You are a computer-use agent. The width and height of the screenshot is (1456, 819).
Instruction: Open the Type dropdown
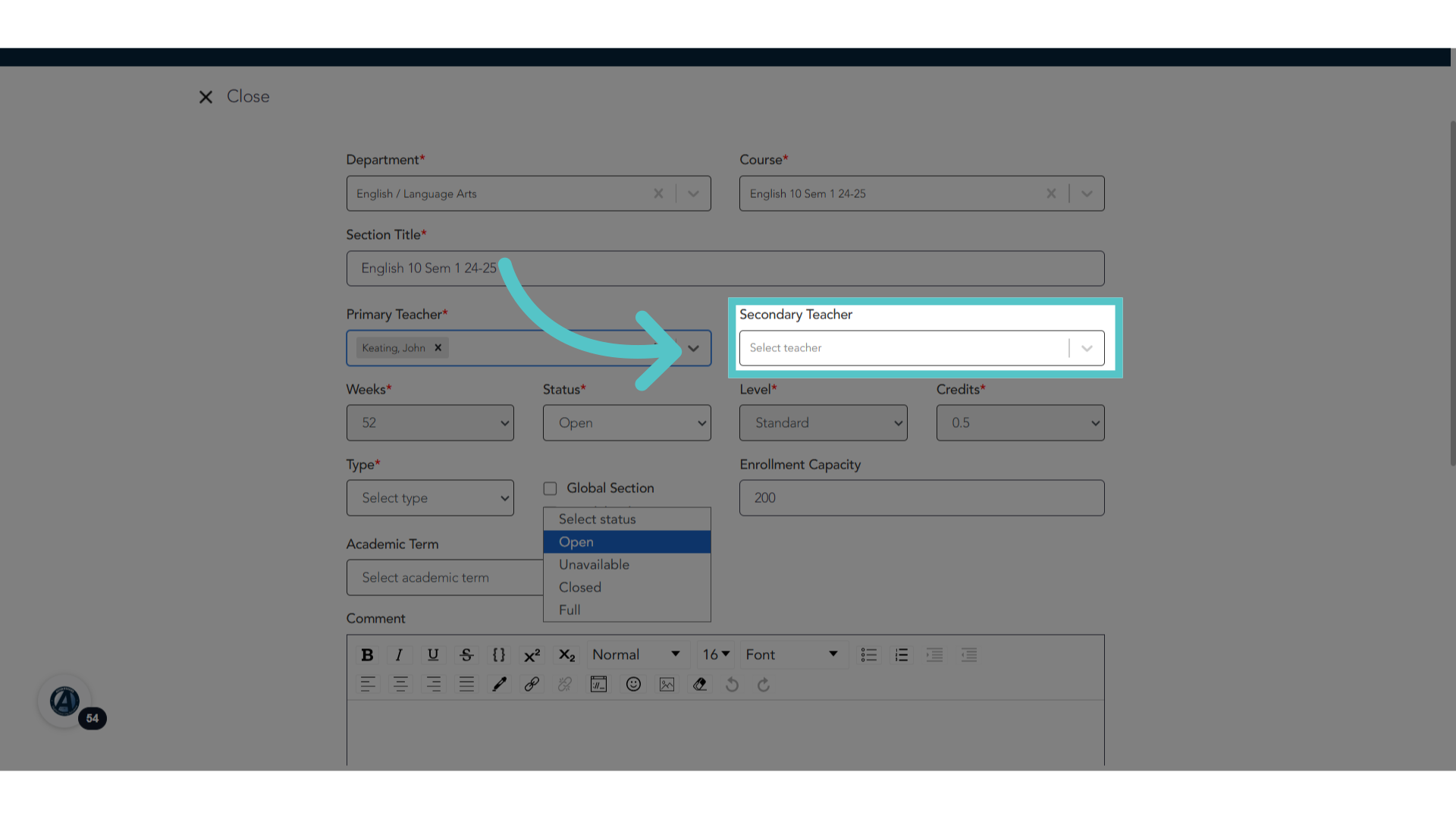pyautogui.click(x=430, y=497)
